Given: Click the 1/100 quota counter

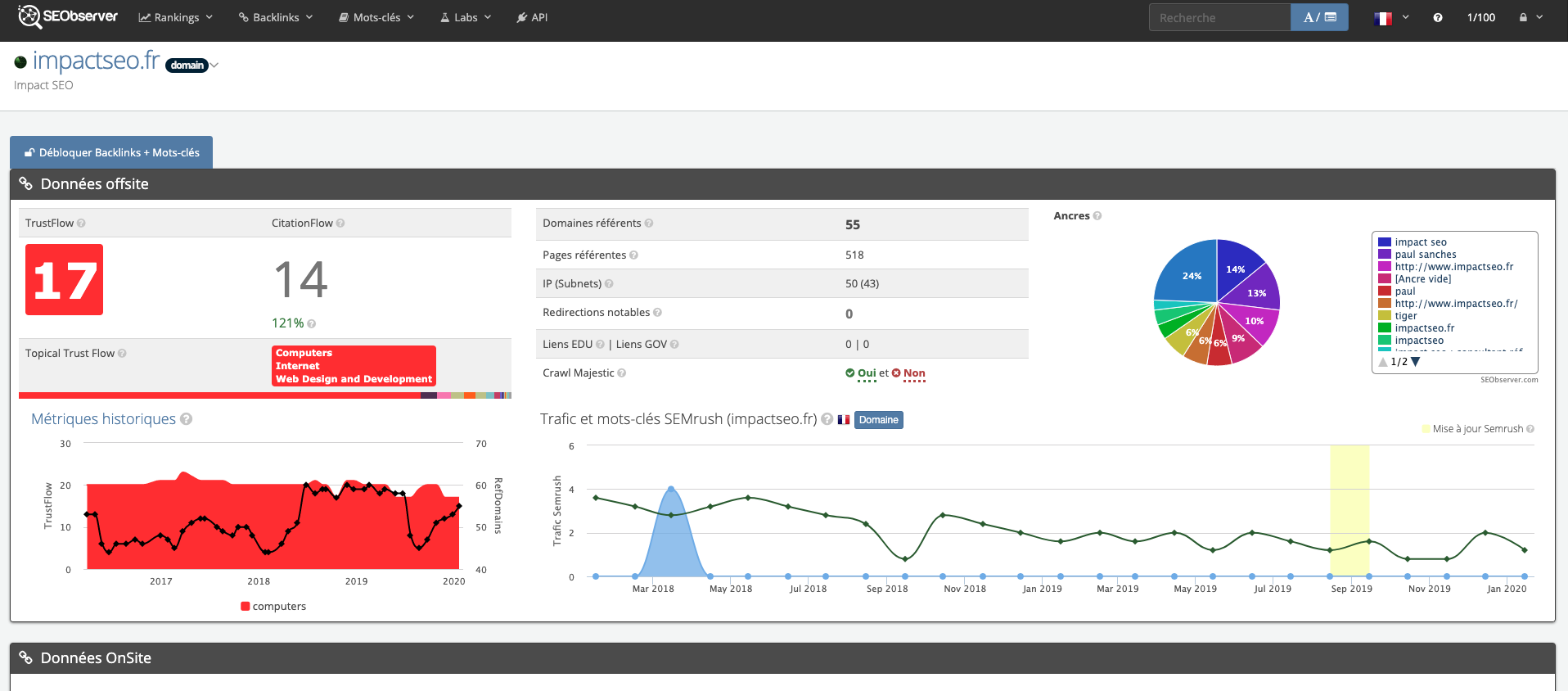Looking at the screenshot, I should coord(1480,17).
